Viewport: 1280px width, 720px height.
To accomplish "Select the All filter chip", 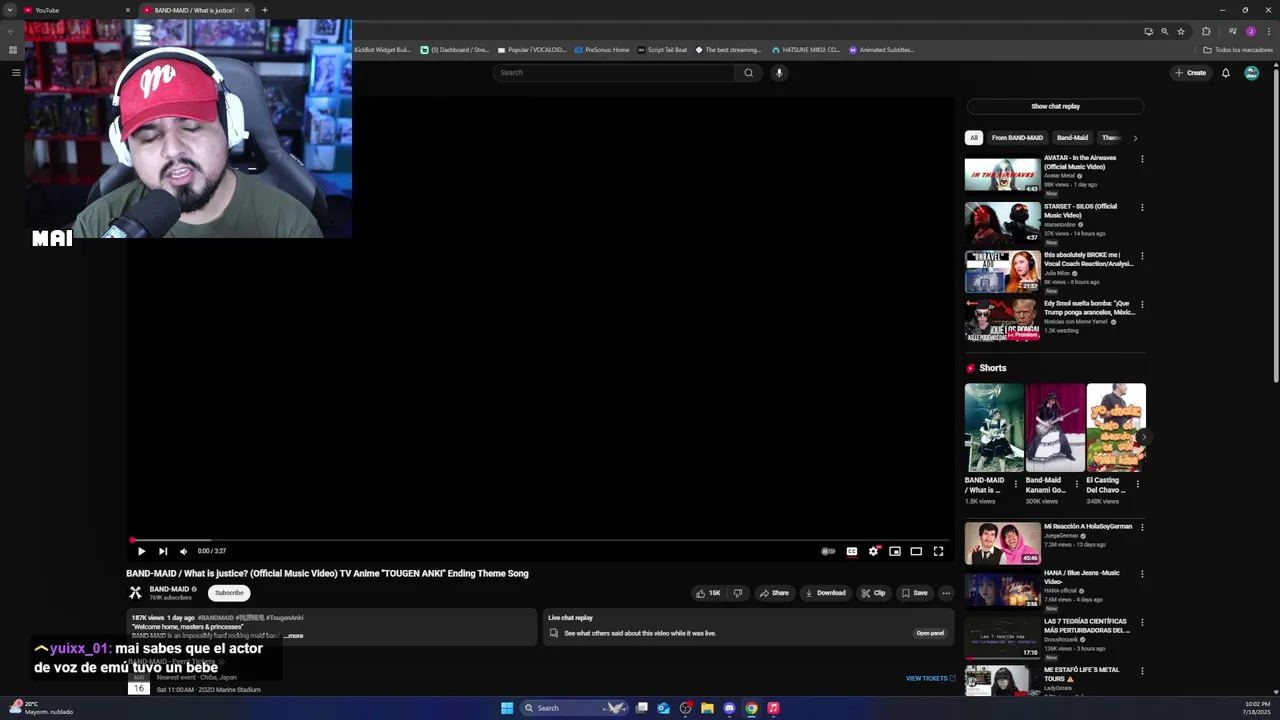I will pyautogui.click(x=974, y=138).
